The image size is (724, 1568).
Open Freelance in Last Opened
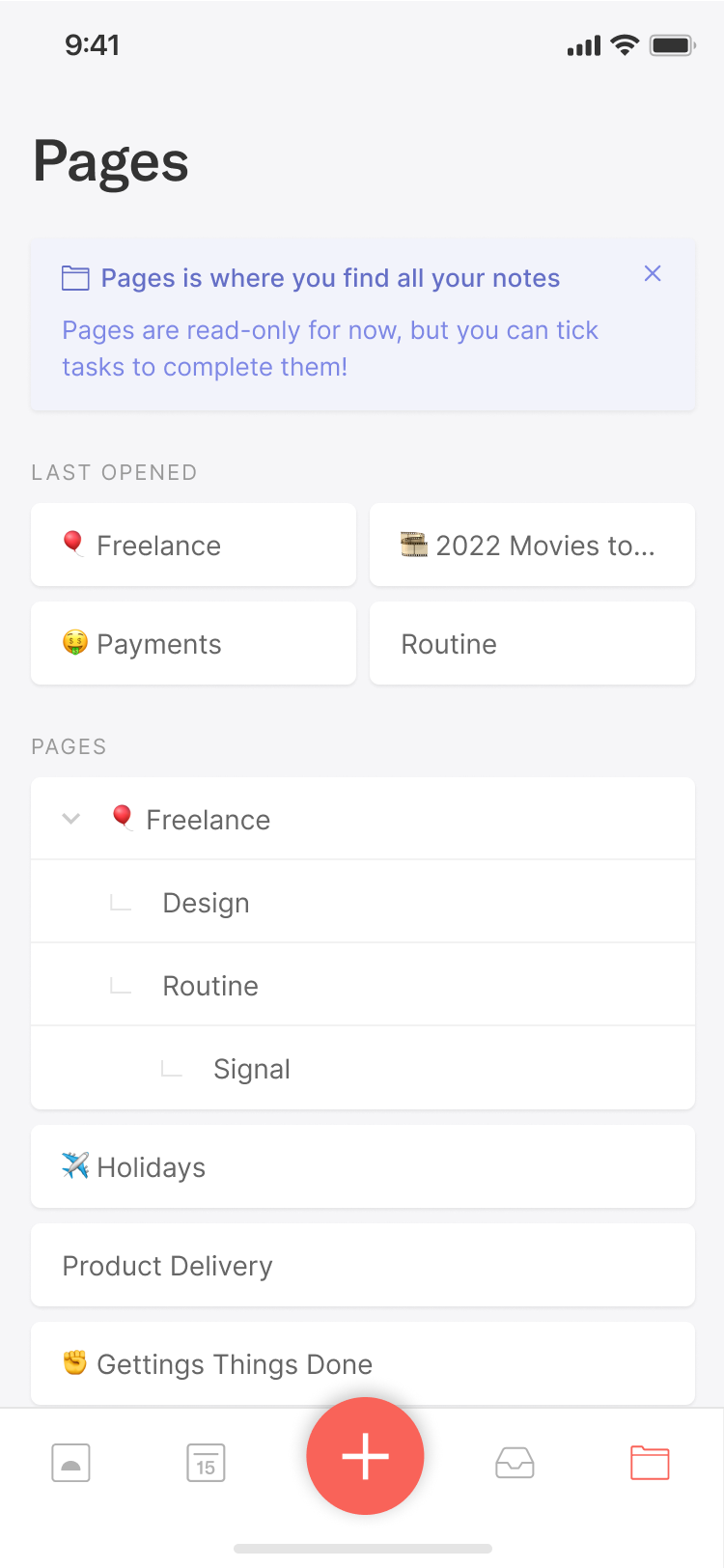pos(193,546)
